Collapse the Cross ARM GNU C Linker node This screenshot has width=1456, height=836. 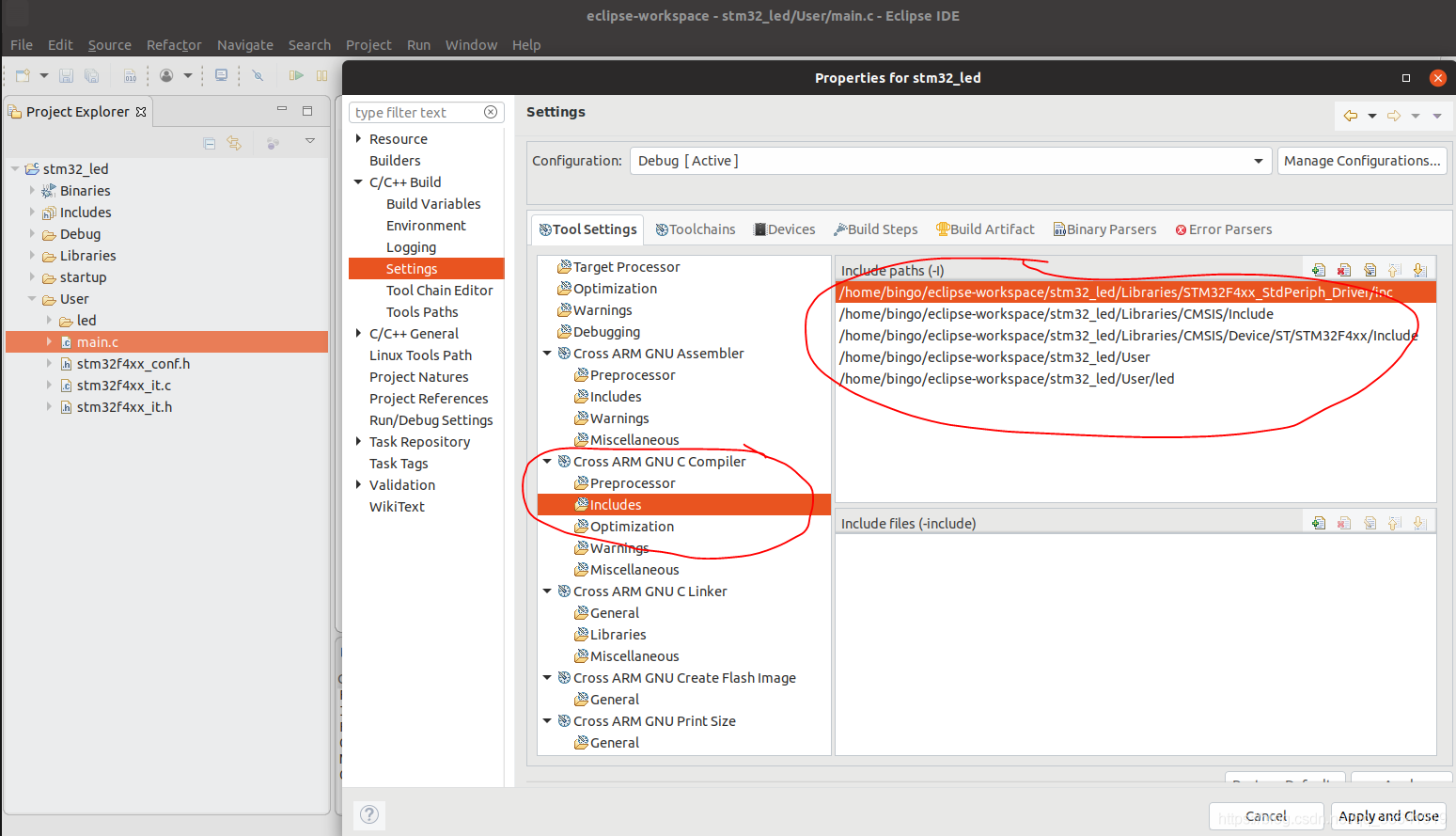tap(547, 592)
